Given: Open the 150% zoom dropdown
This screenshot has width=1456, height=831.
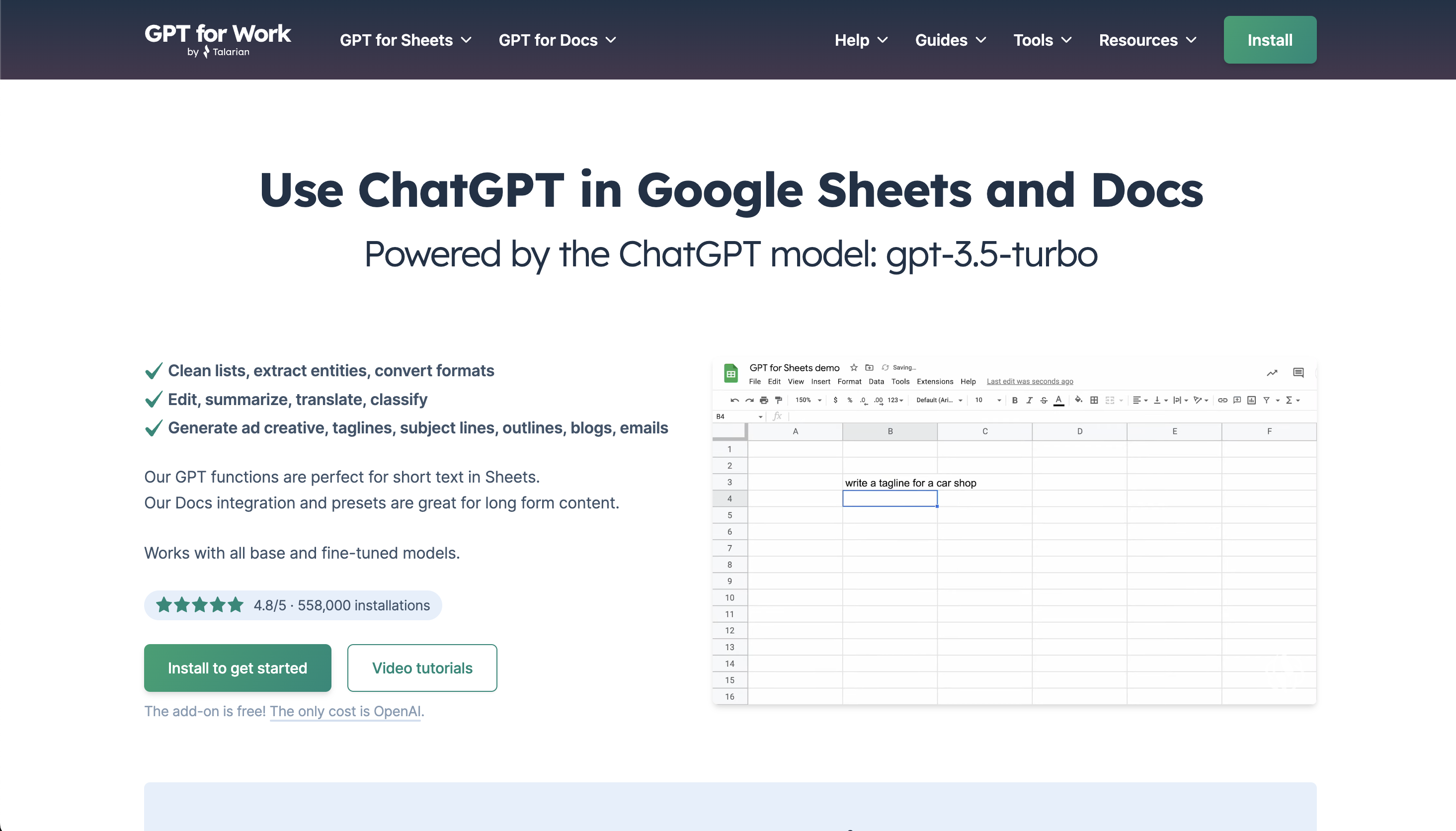Looking at the screenshot, I should (x=809, y=400).
